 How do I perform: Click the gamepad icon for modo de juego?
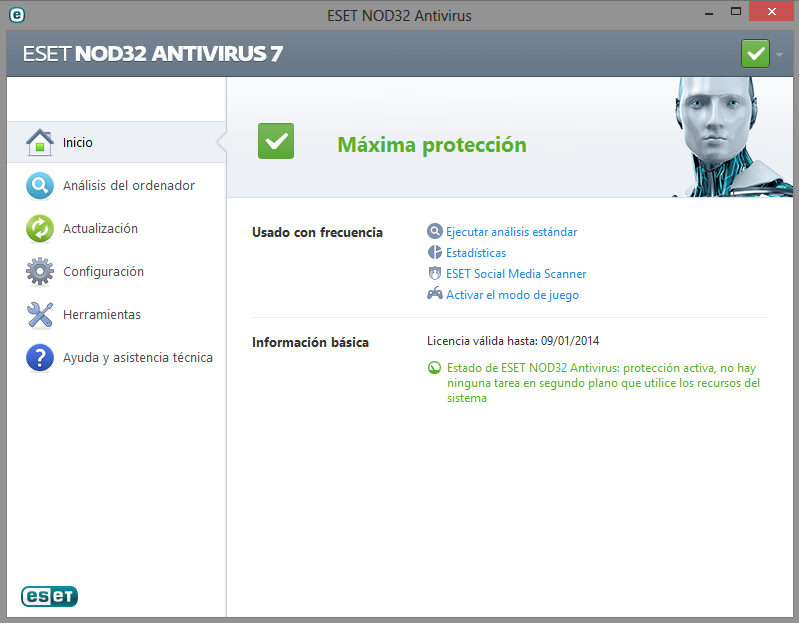click(434, 293)
